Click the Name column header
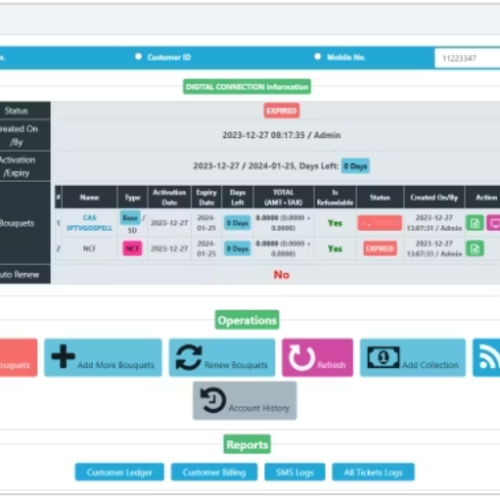 pyautogui.click(x=89, y=197)
